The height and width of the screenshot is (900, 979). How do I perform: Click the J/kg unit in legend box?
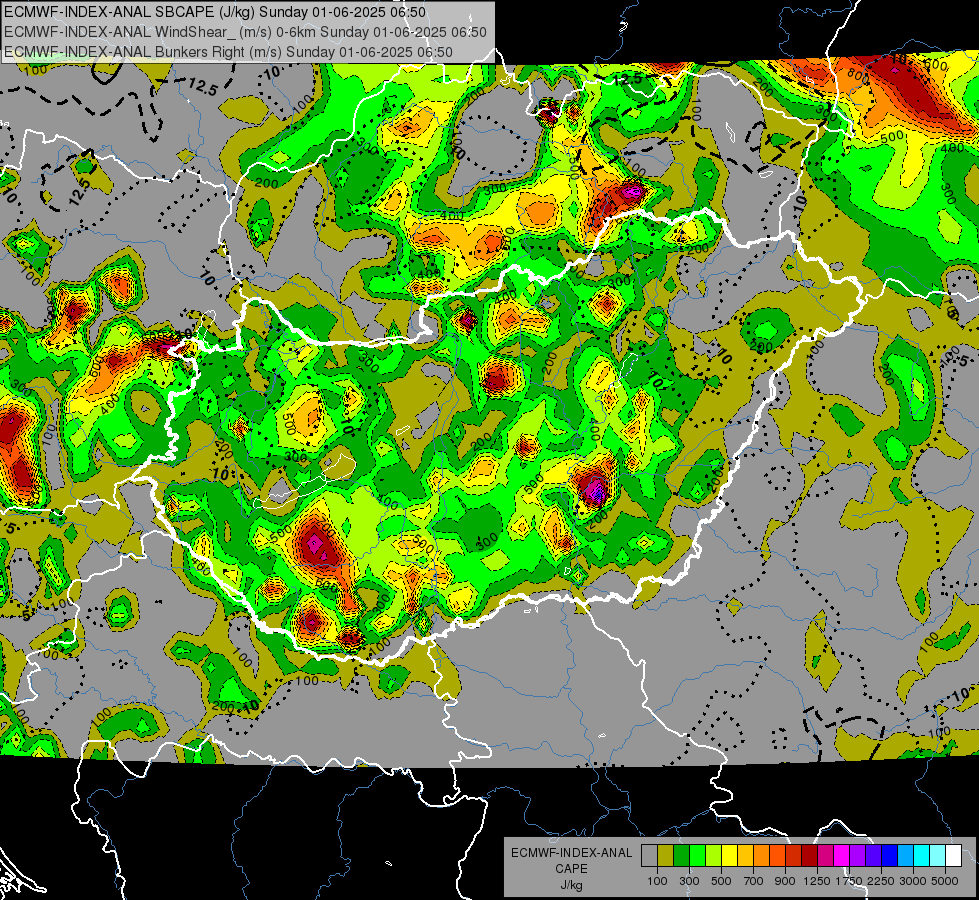571,885
